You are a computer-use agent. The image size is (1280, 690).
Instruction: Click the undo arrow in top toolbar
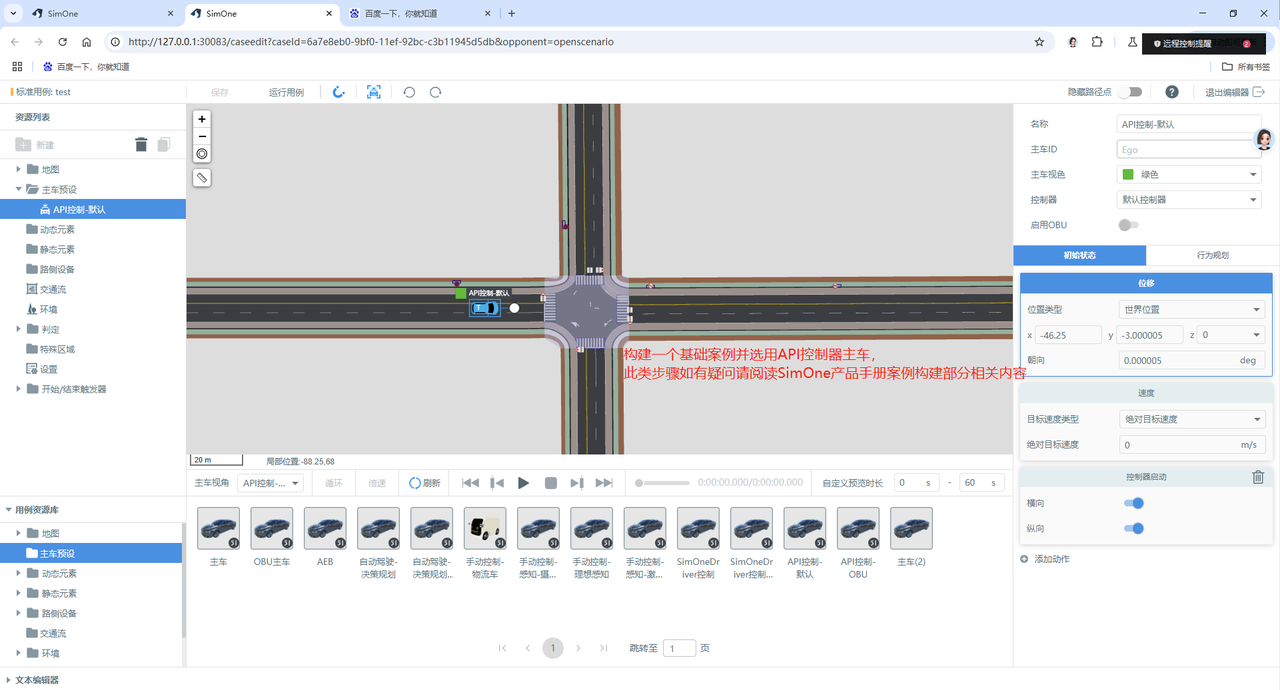(409, 92)
